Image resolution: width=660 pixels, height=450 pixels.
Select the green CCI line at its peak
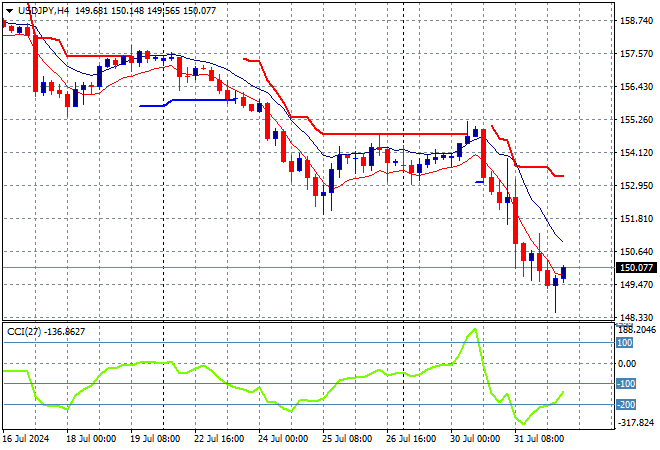pos(475,329)
